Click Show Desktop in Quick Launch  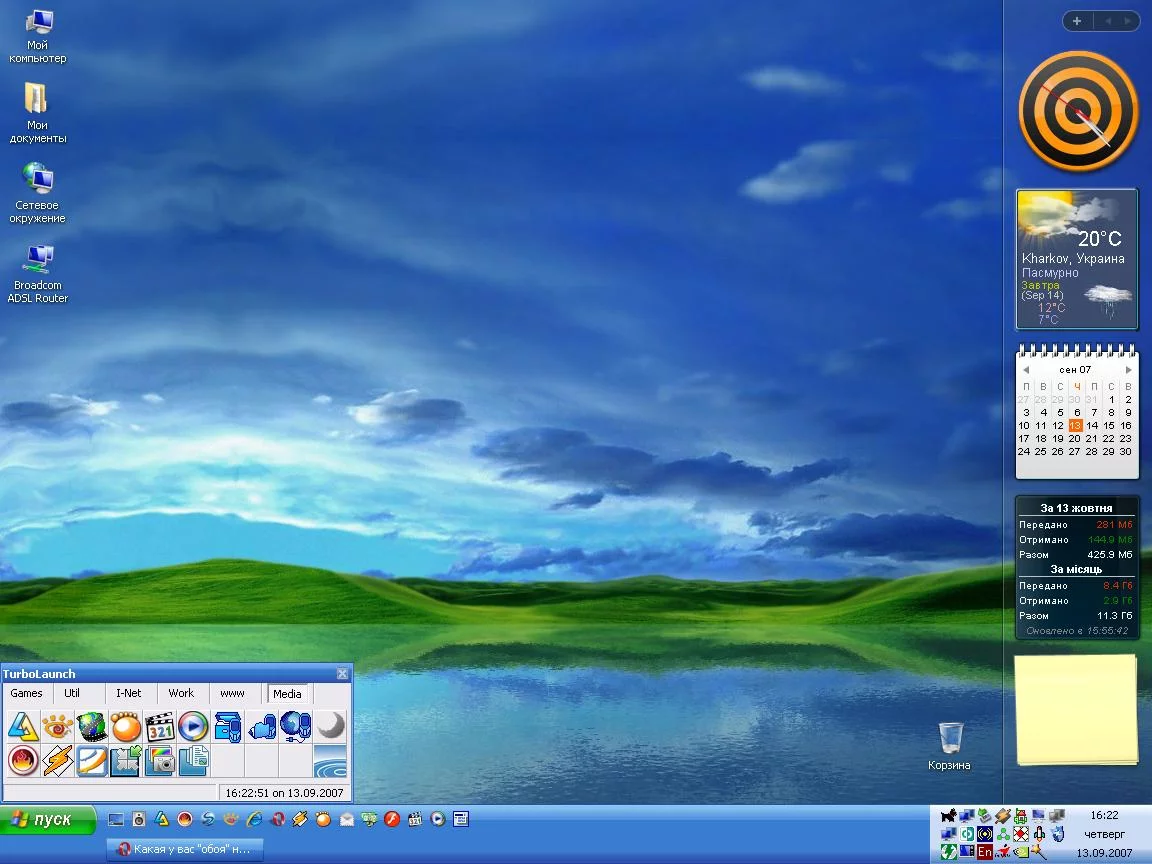pyautogui.click(x=115, y=819)
